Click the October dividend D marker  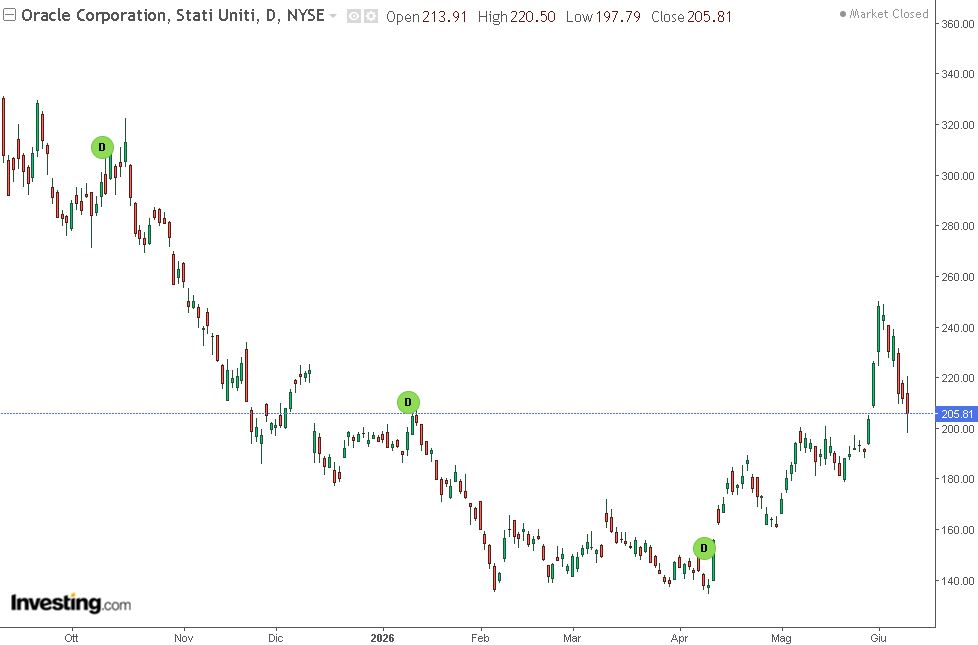click(102, 148)
